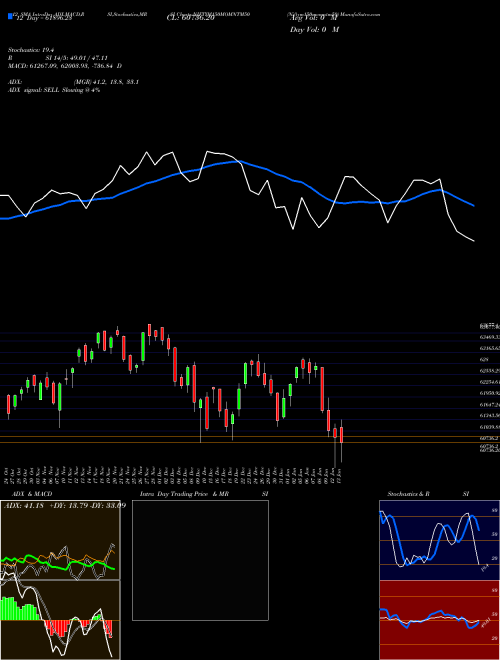This screenshot has width=500, height=660.
Task: Click the MACD values line '61267.99, 62003.93, -736.84'
Action: pos(72,66)
